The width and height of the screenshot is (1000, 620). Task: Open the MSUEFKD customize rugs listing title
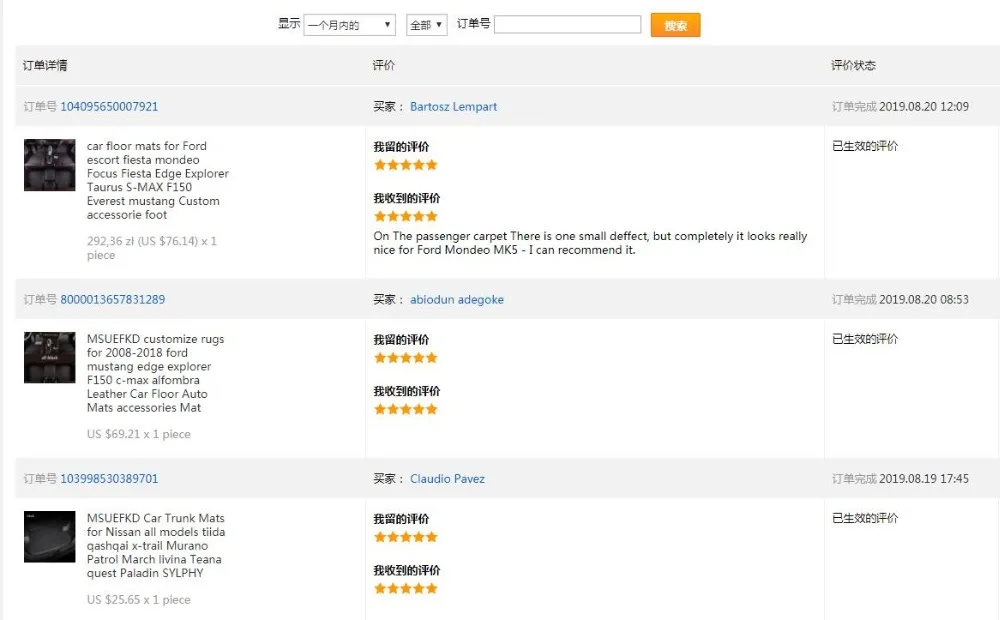[x=155, y=373]
